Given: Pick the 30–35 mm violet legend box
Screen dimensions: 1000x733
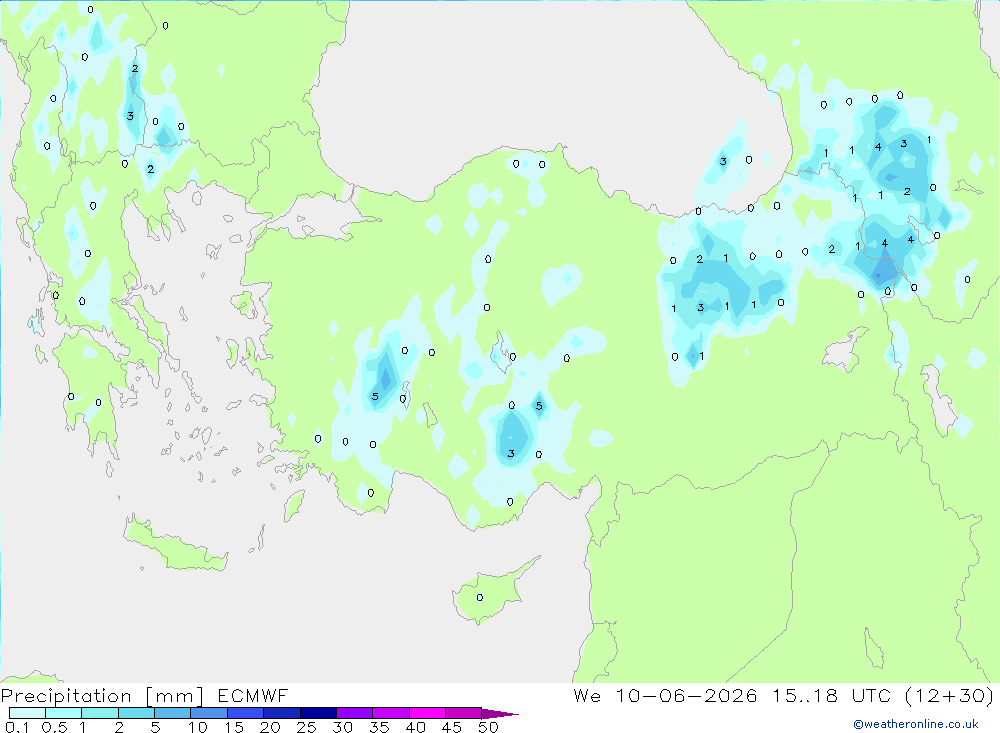Looking at the screenshot, I should pos(355,713).
